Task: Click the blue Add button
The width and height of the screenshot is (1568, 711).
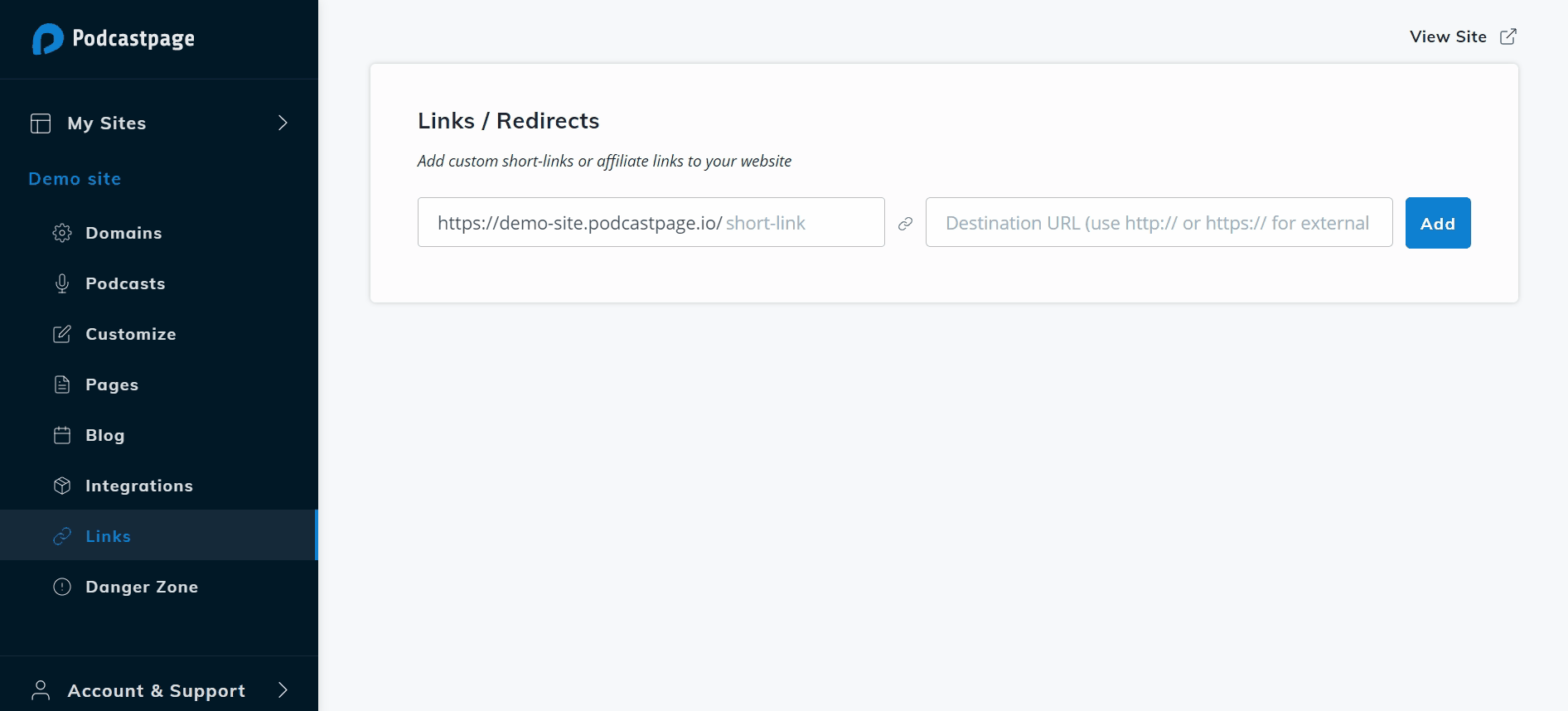Action: [x=1438, y=223]
